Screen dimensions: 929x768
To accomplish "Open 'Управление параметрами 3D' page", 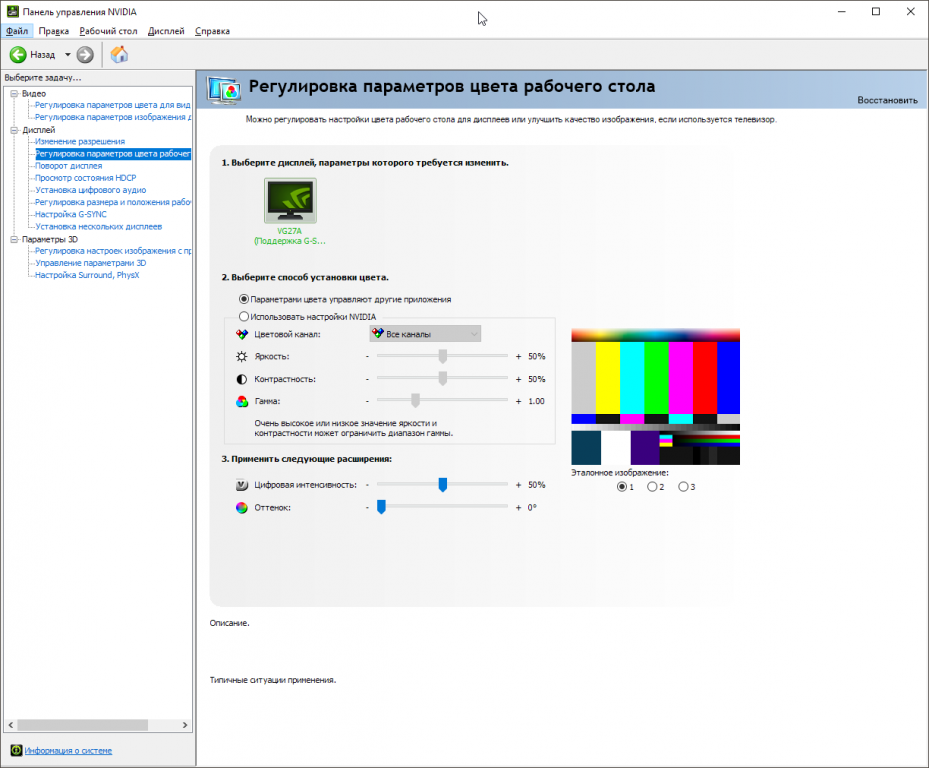I will pyautogui.click(x=91, y=263).
